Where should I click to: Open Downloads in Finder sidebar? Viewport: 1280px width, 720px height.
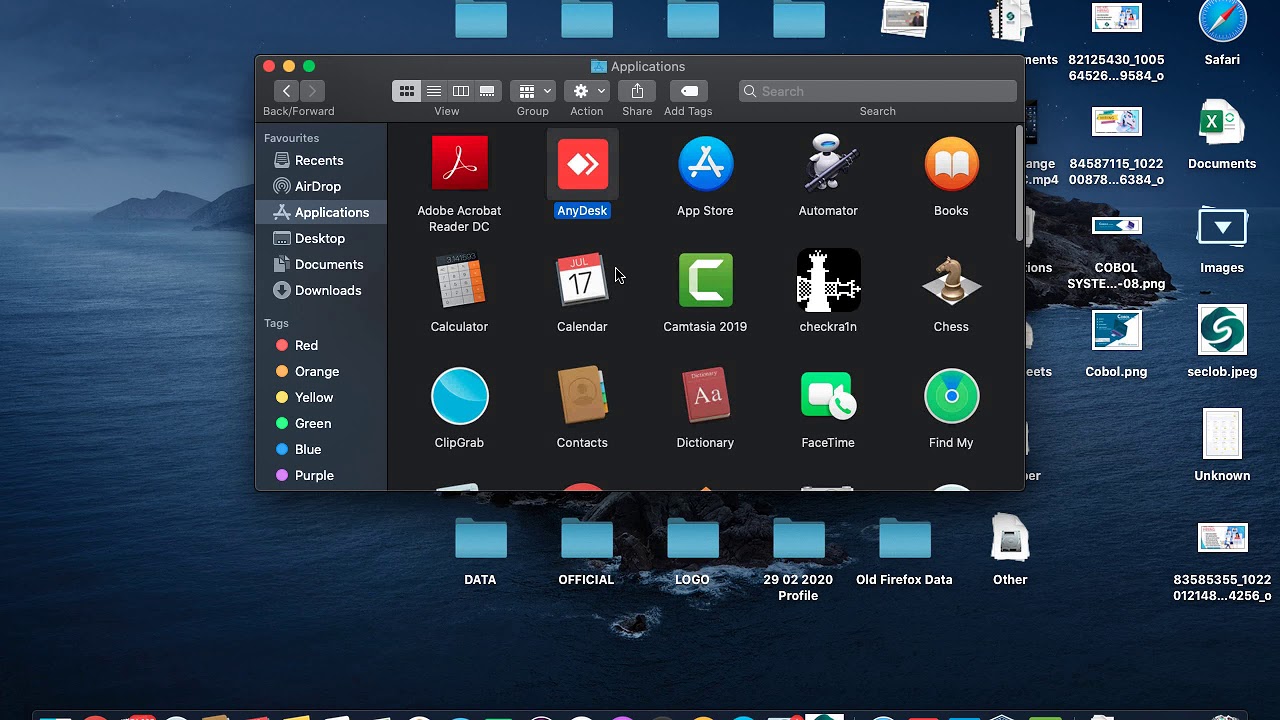point(321,290)
